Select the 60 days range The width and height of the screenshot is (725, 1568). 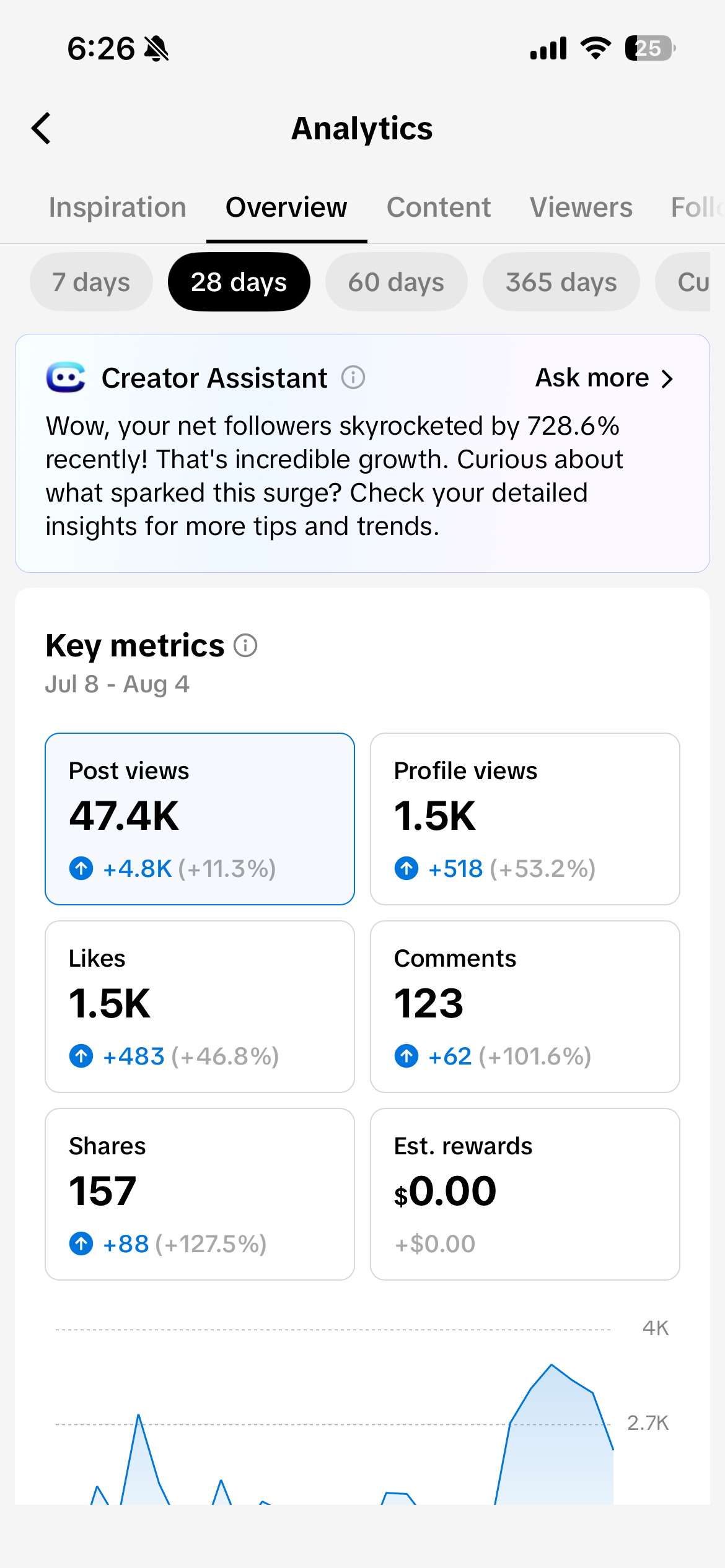point(396,282)
